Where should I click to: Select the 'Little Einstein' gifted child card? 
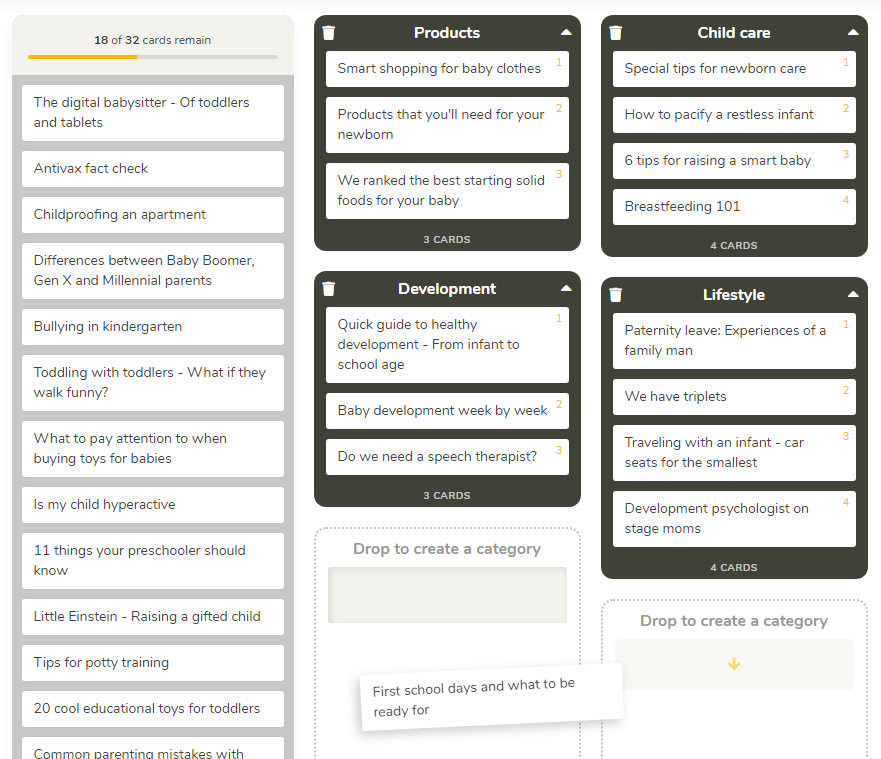[x=153, y=617]
